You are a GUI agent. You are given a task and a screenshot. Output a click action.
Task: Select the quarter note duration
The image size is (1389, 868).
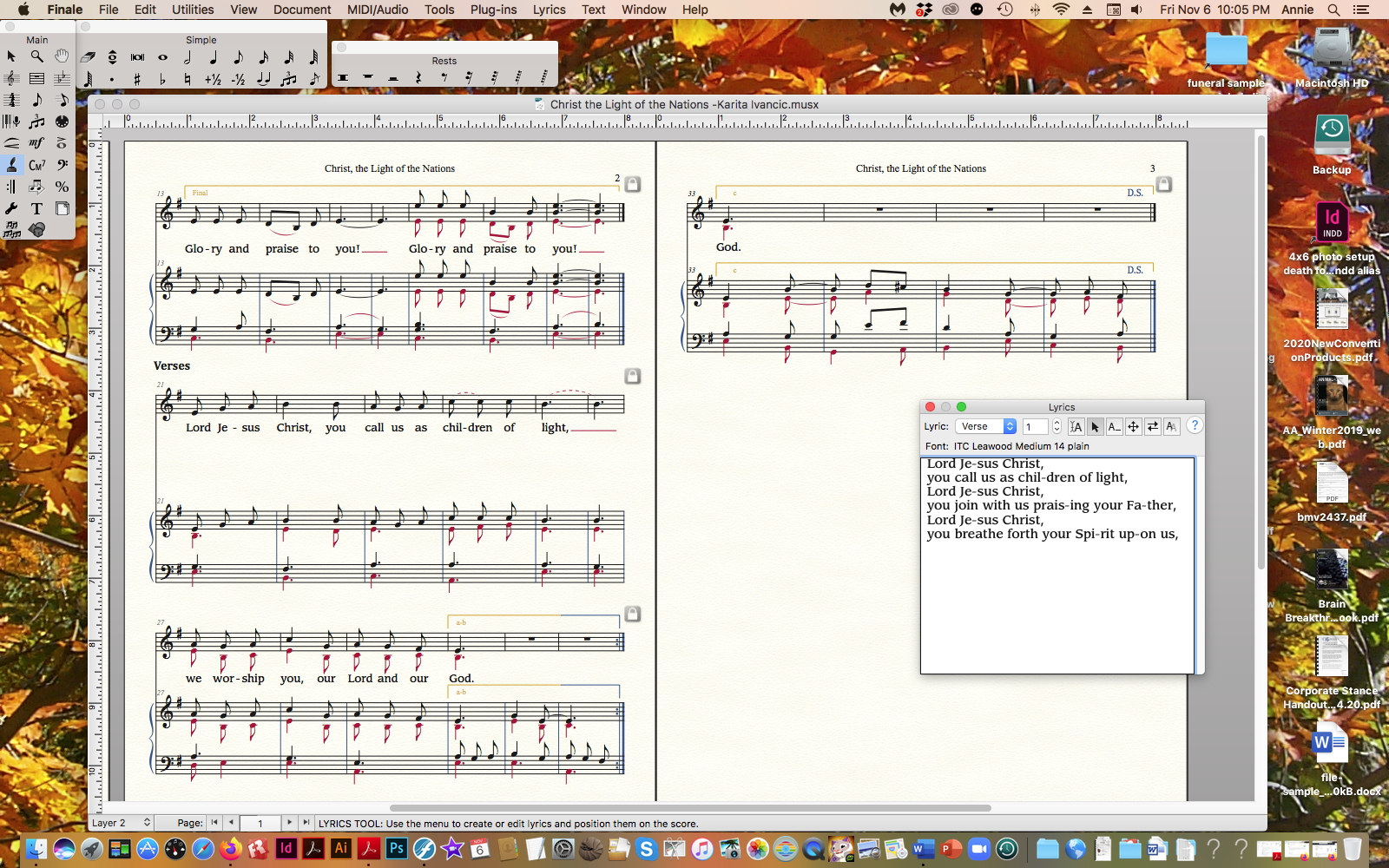[x=213, y=57]
